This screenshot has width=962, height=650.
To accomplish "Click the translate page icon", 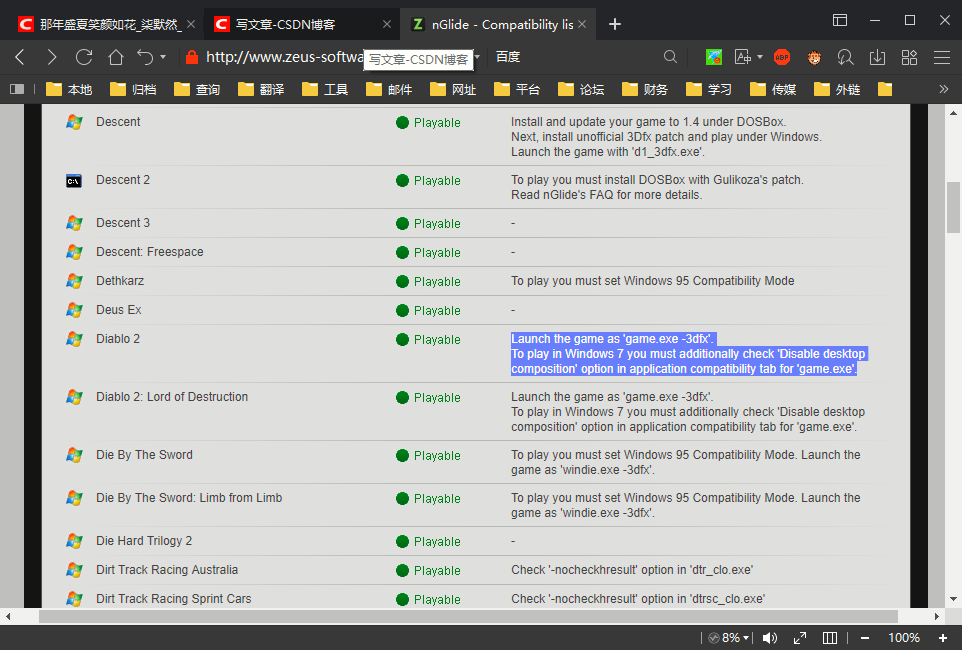I will coord(742,57).
